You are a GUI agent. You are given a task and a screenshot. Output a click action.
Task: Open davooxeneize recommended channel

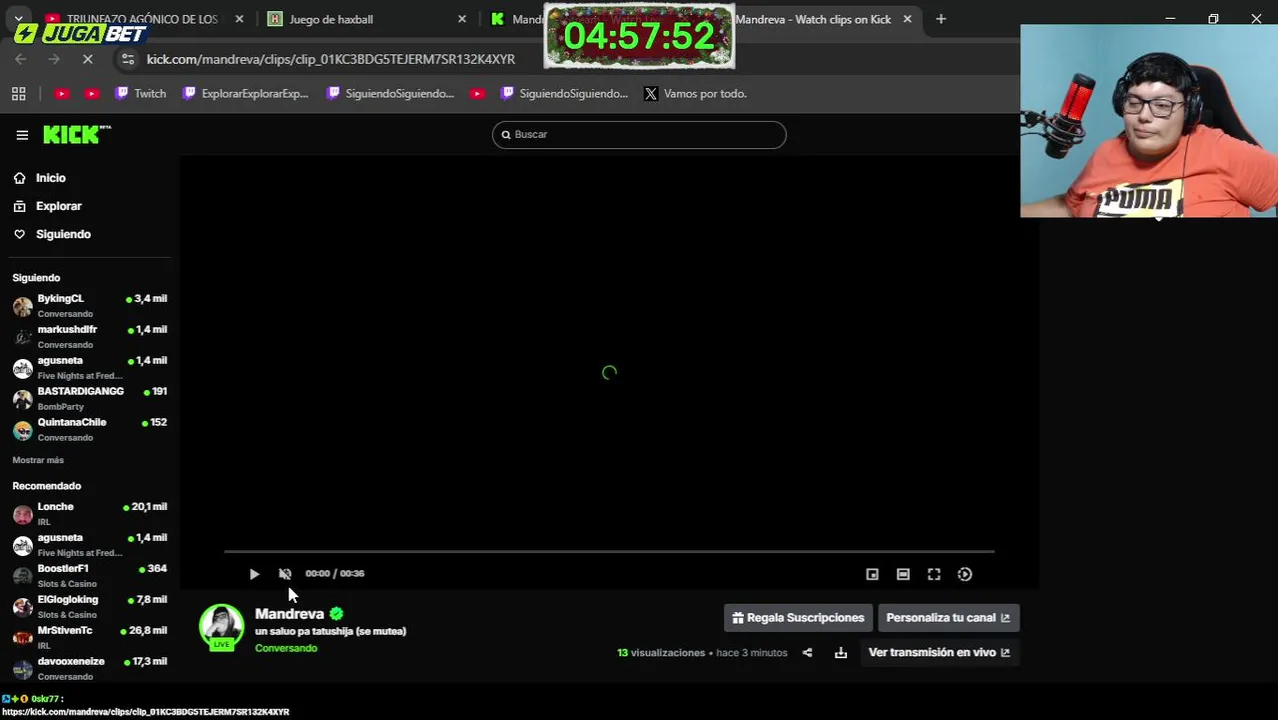[x=90, y=669]
